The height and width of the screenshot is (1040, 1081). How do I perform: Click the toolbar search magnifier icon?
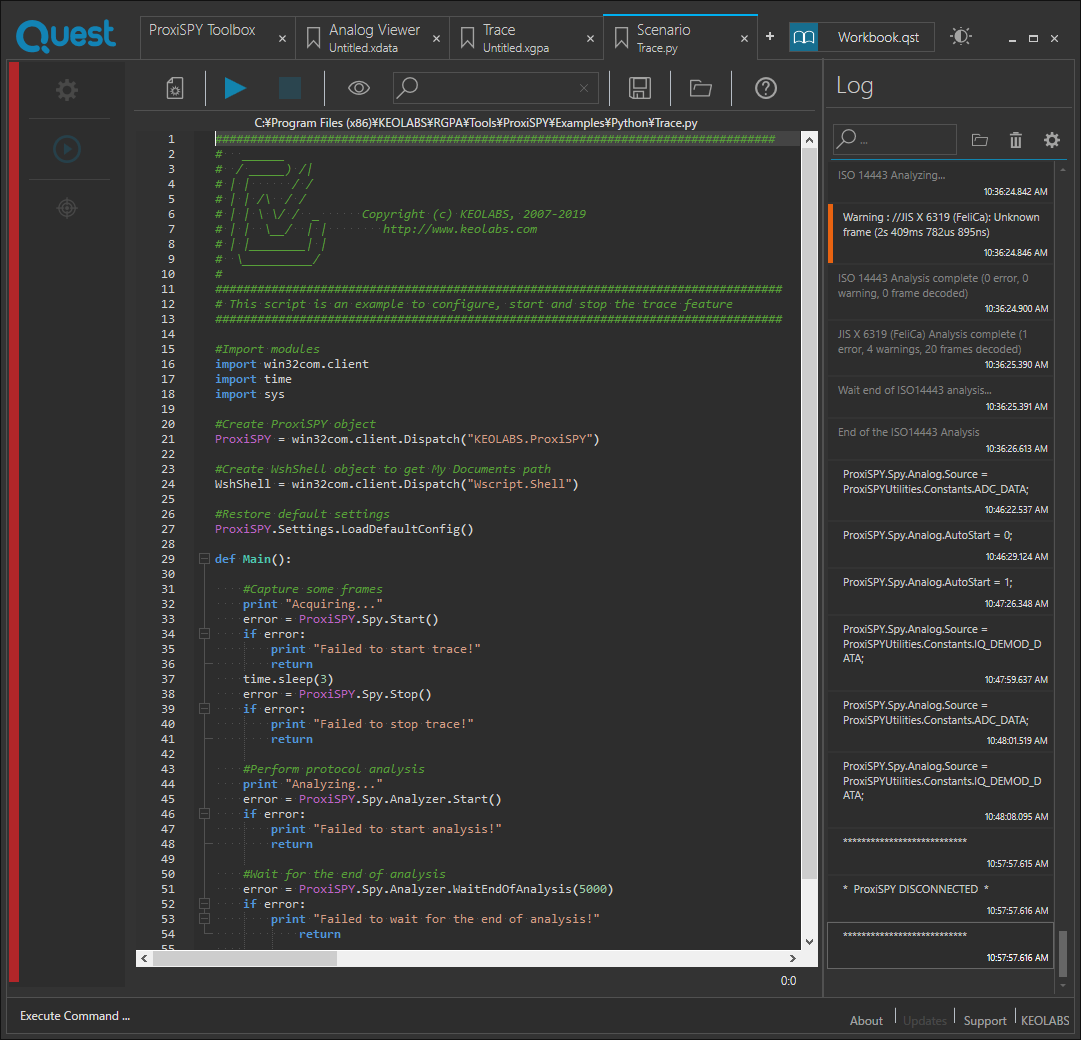point(408,88)
